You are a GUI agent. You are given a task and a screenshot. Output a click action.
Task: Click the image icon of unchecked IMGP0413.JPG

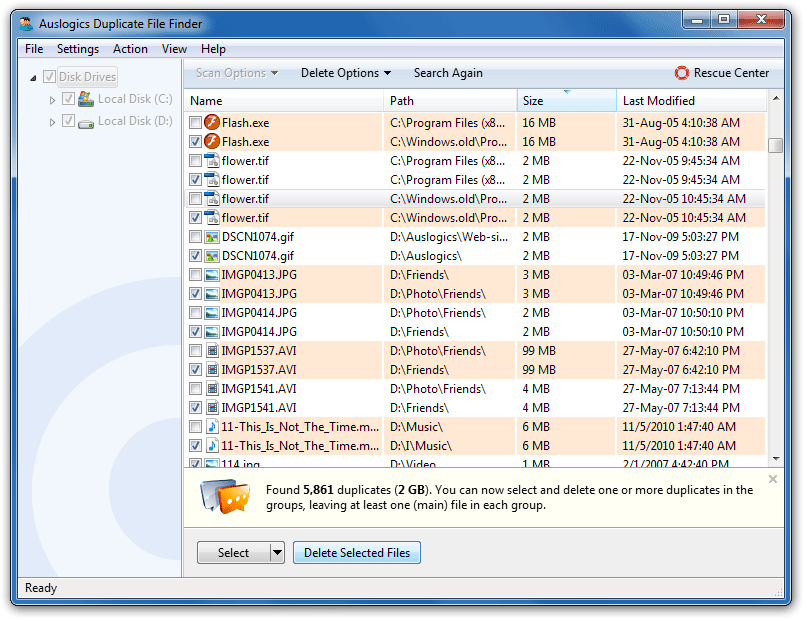click(212, 275)
